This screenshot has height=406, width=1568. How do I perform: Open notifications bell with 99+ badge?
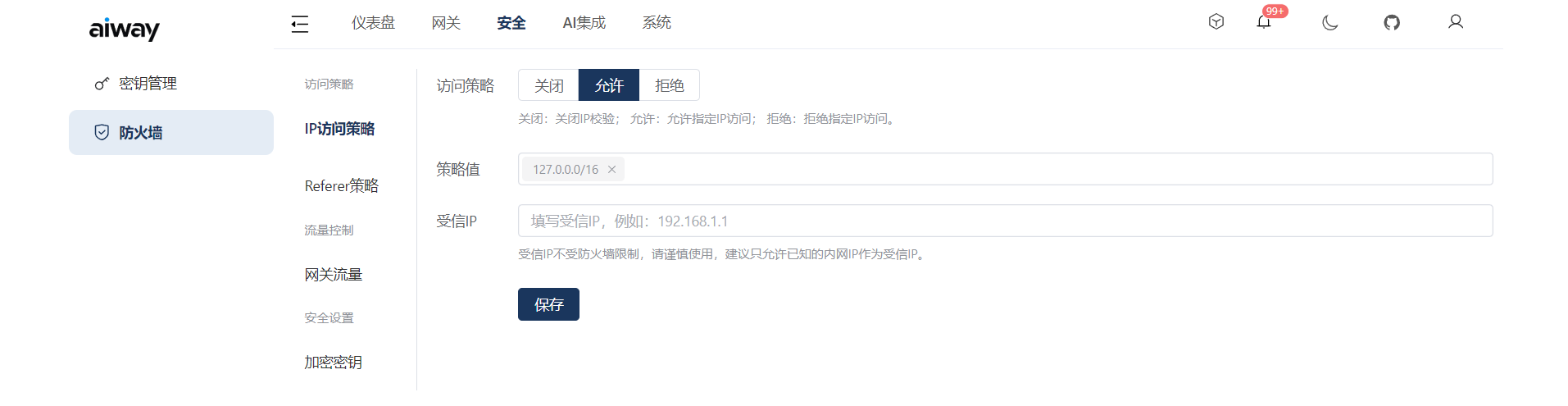(1264, 22)
